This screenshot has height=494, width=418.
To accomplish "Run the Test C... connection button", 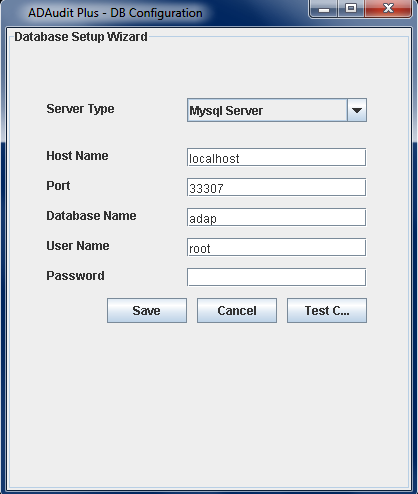I will (327, 310).
